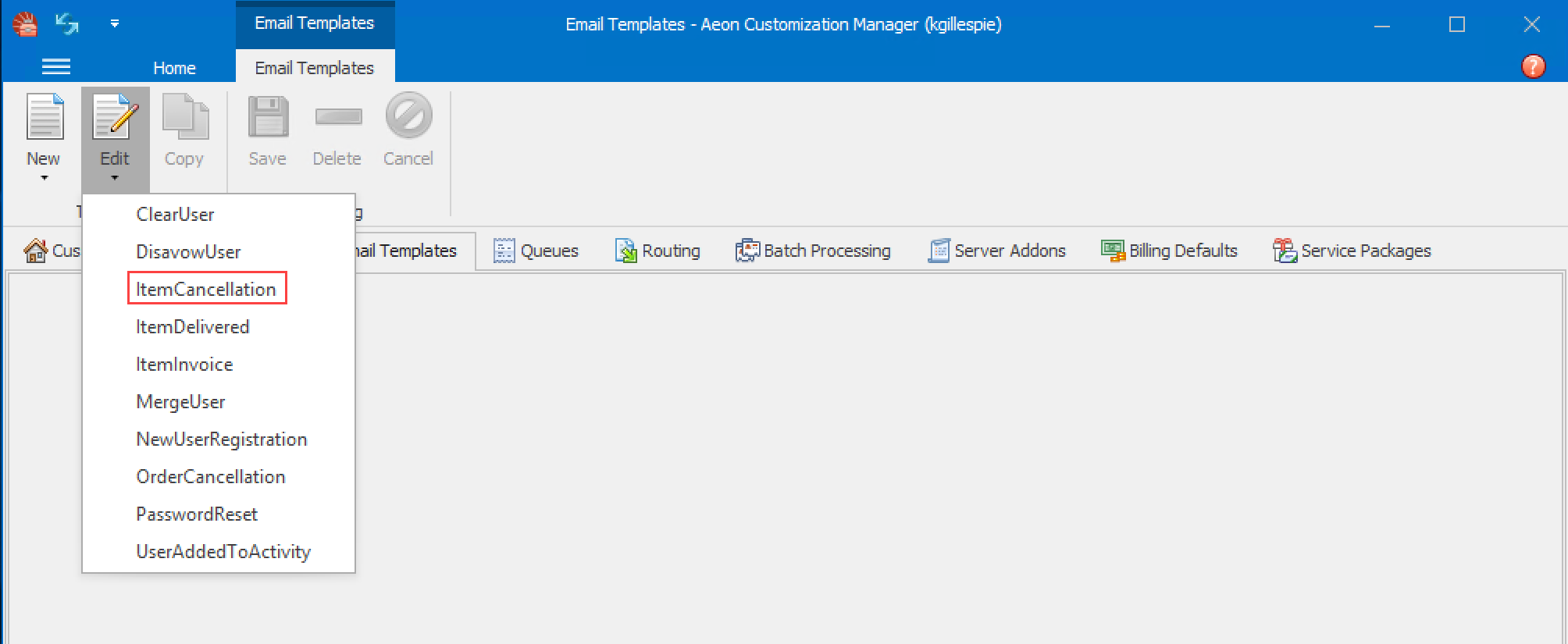1568x644 pixels.
Task: Switch to the Routing tab
Action: point(657,251)
